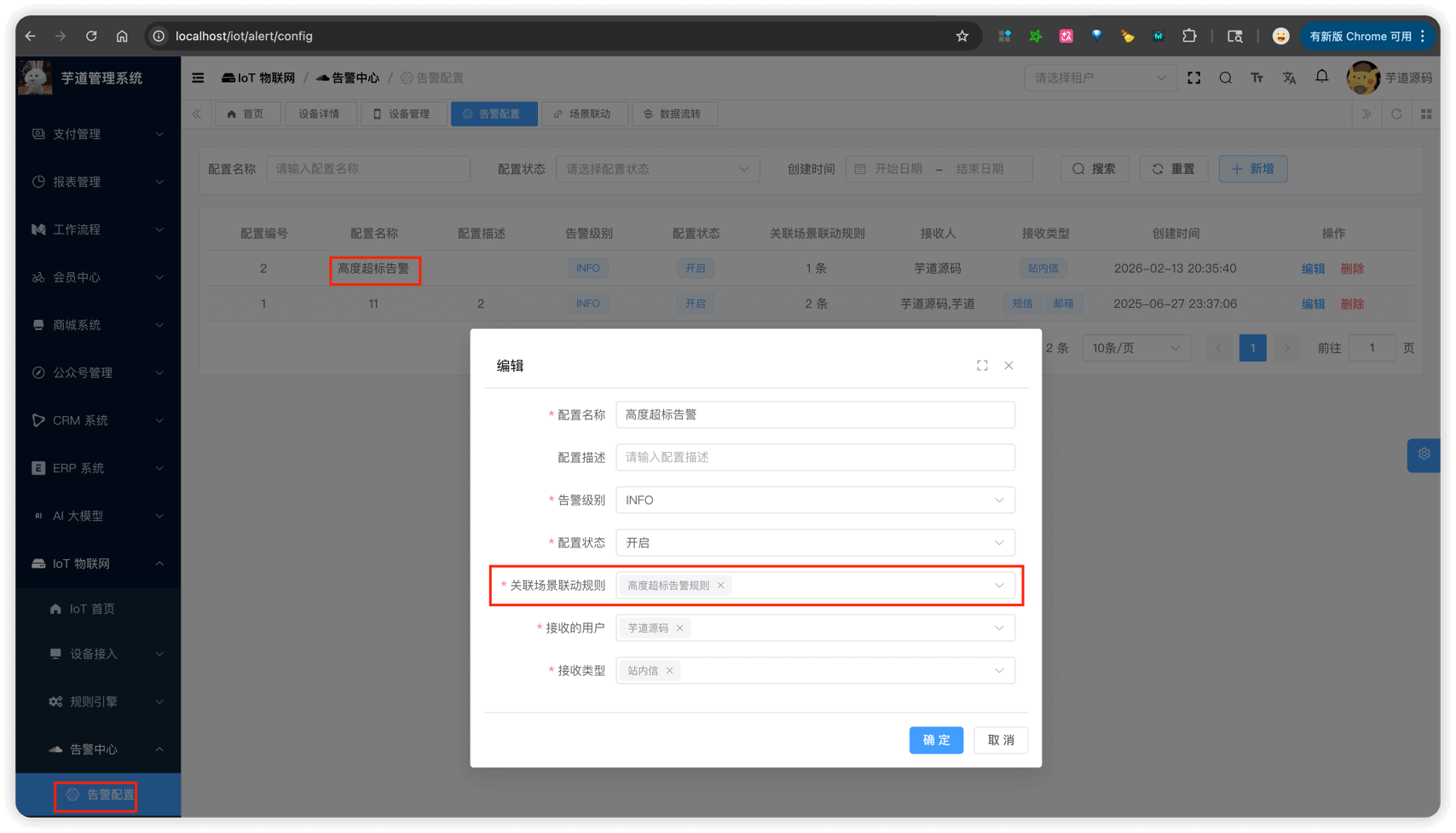The image size is (1456, 833).
Task: Click the grid layout icon beside refresh
Action: [1426, 113]
